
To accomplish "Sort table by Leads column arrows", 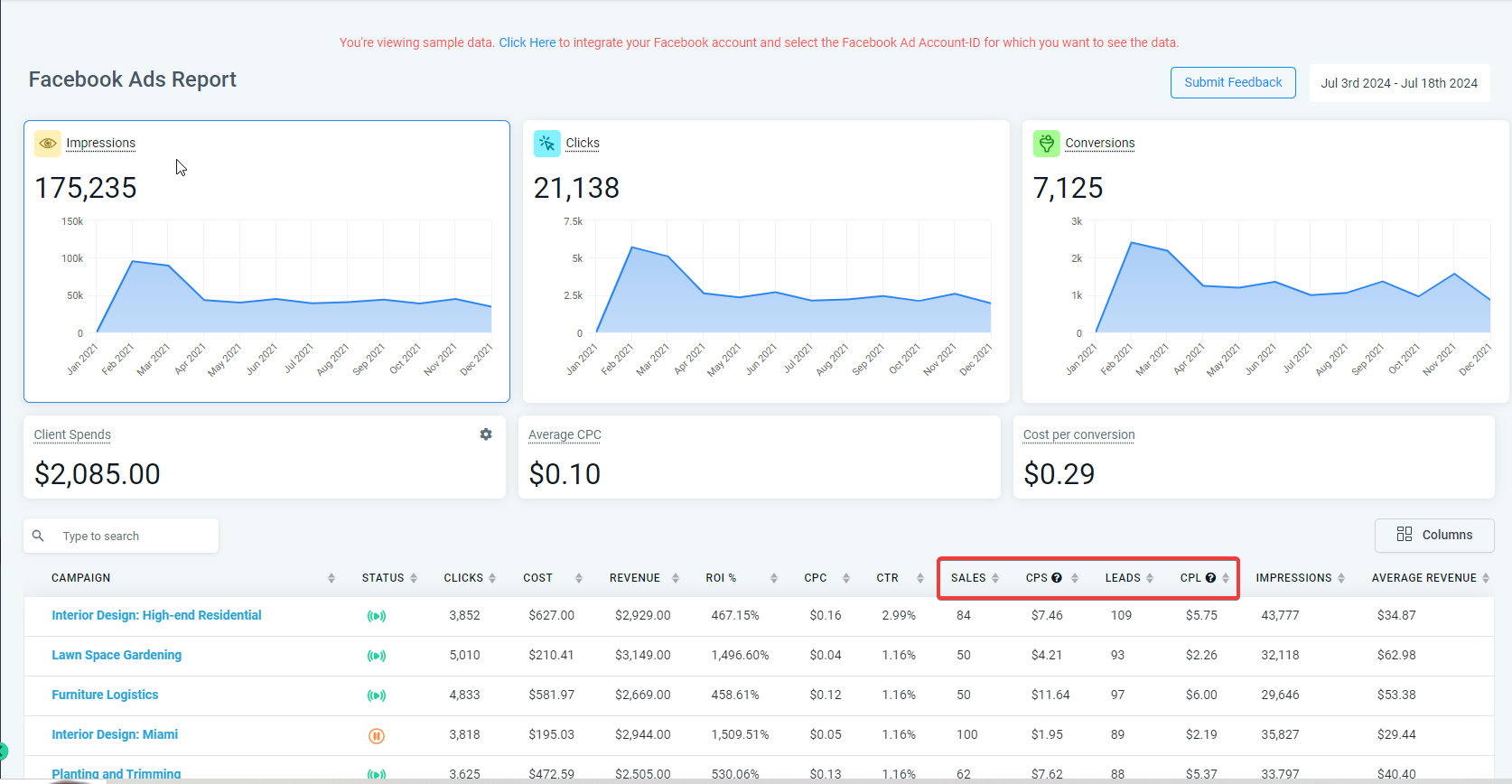I will [1150, 578].
